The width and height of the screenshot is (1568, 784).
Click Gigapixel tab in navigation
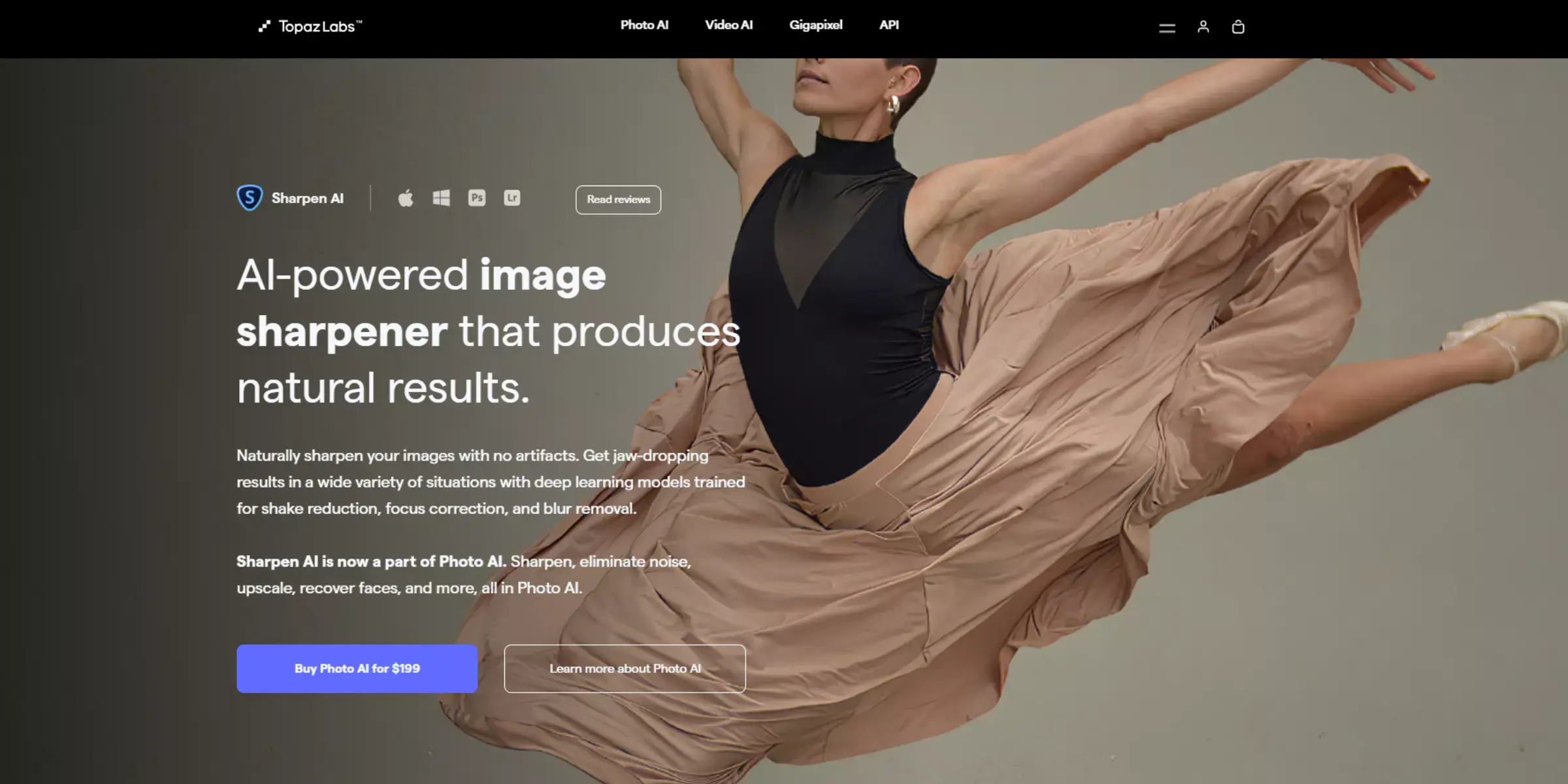815,24
